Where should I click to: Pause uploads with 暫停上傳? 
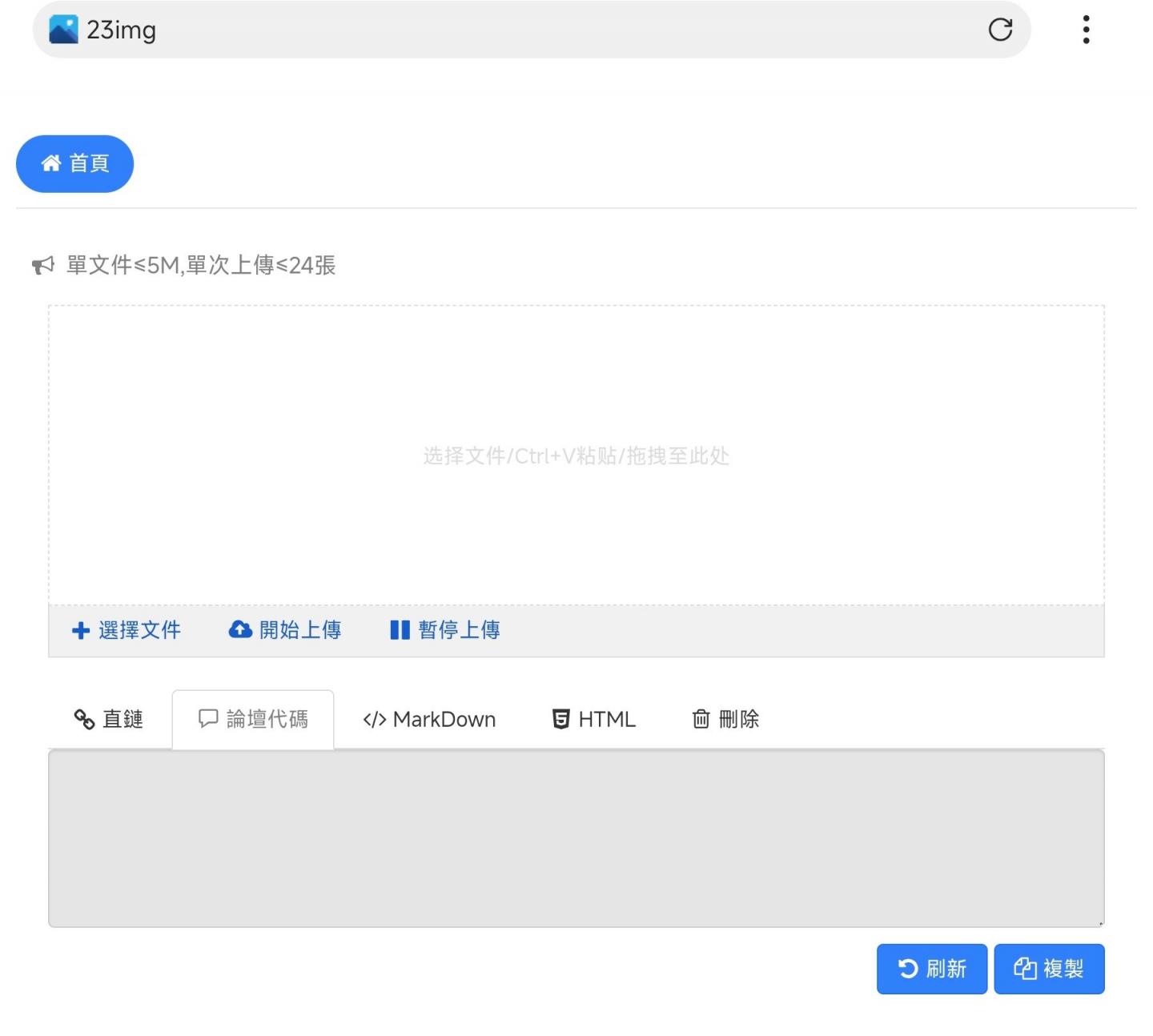[444, 630]
